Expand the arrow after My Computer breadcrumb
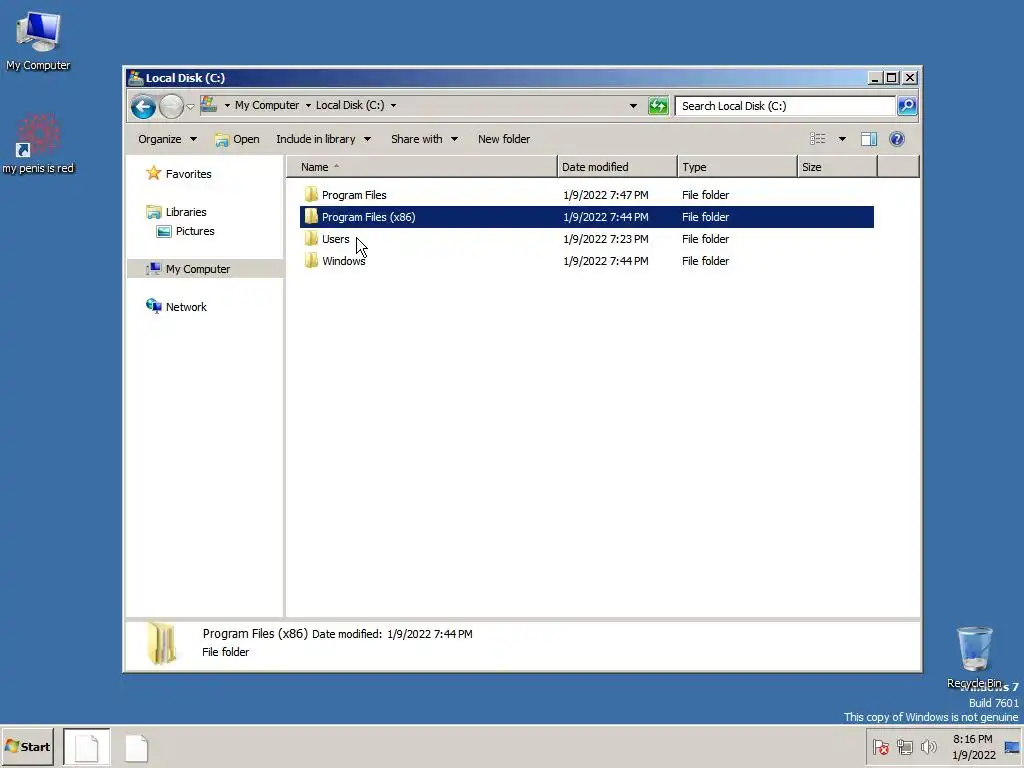This screenshot has height=768, width=1024. 308,105
